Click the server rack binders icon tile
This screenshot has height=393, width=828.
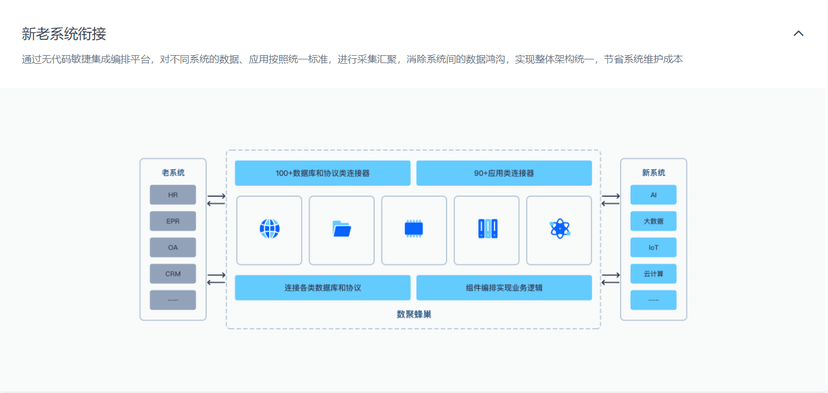[487, 230]
